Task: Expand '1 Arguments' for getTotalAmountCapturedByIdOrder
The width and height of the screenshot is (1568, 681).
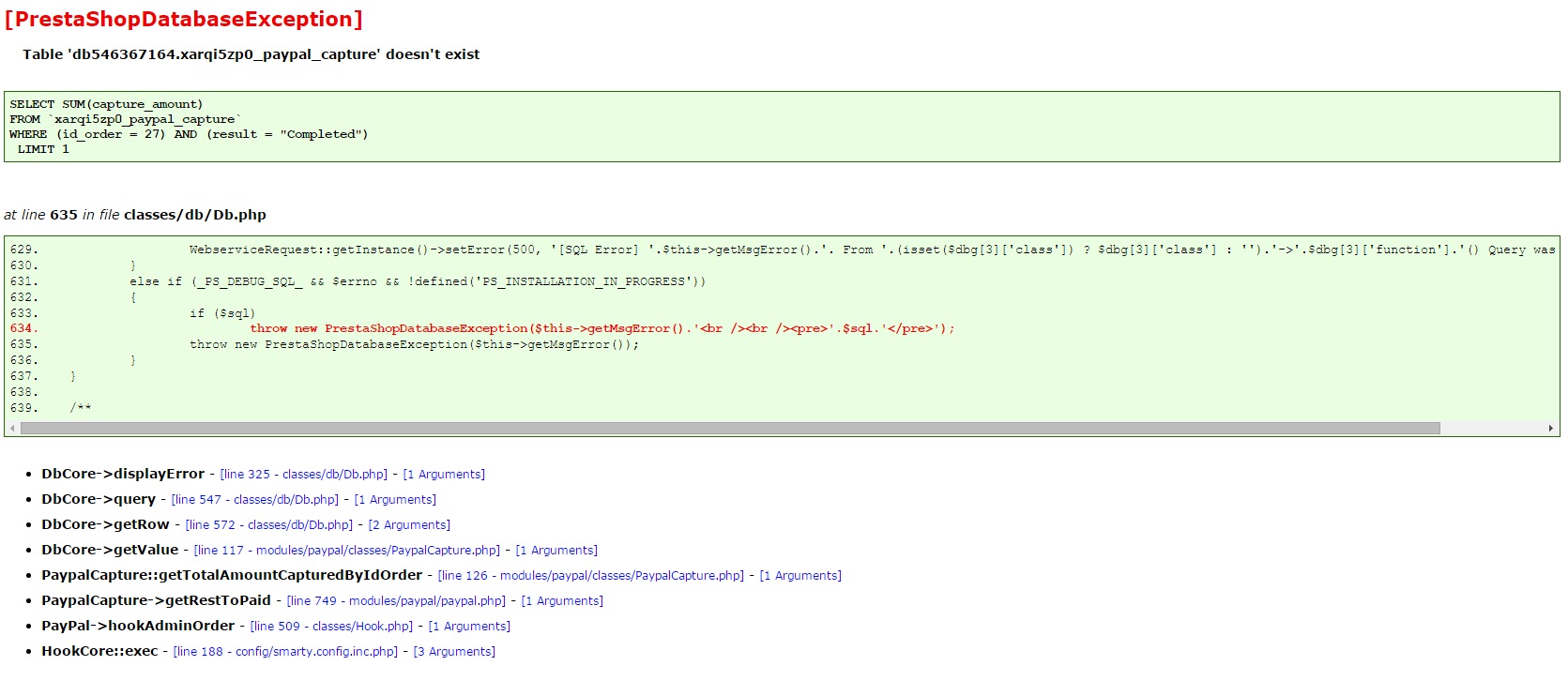Action: [x=800, y=576]
